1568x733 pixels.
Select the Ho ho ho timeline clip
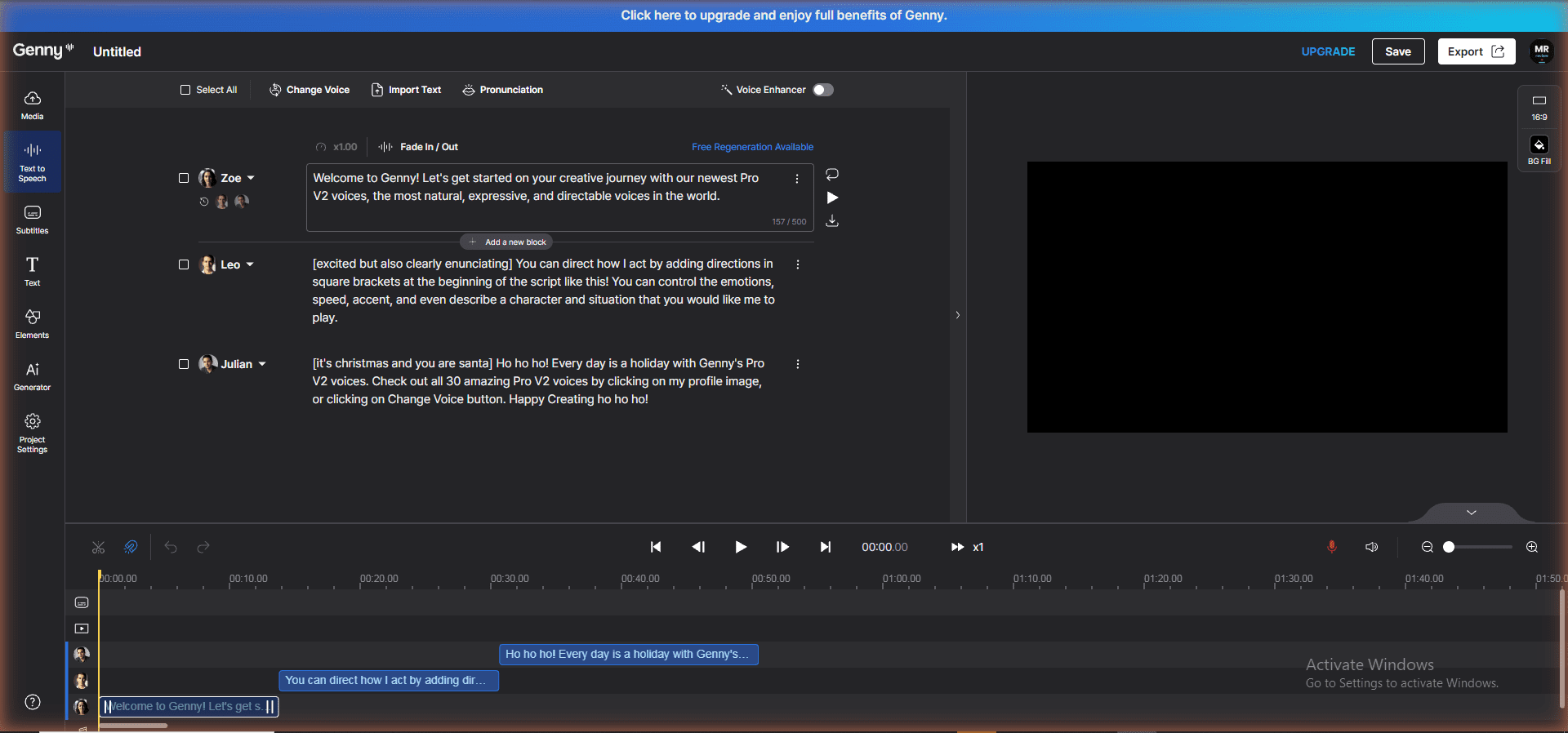pos(629,655)
